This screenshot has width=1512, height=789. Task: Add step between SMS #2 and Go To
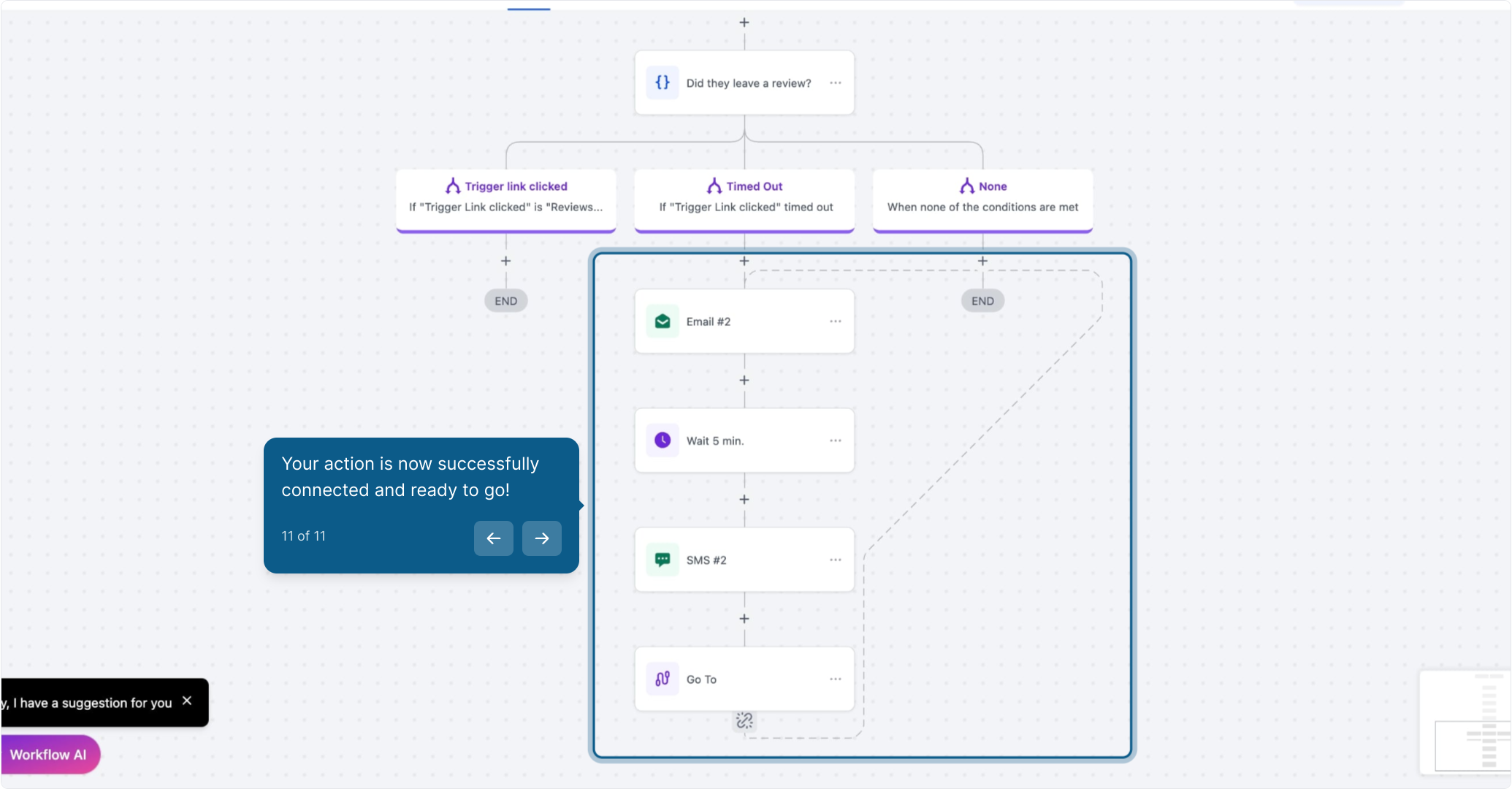coord(744,619)
